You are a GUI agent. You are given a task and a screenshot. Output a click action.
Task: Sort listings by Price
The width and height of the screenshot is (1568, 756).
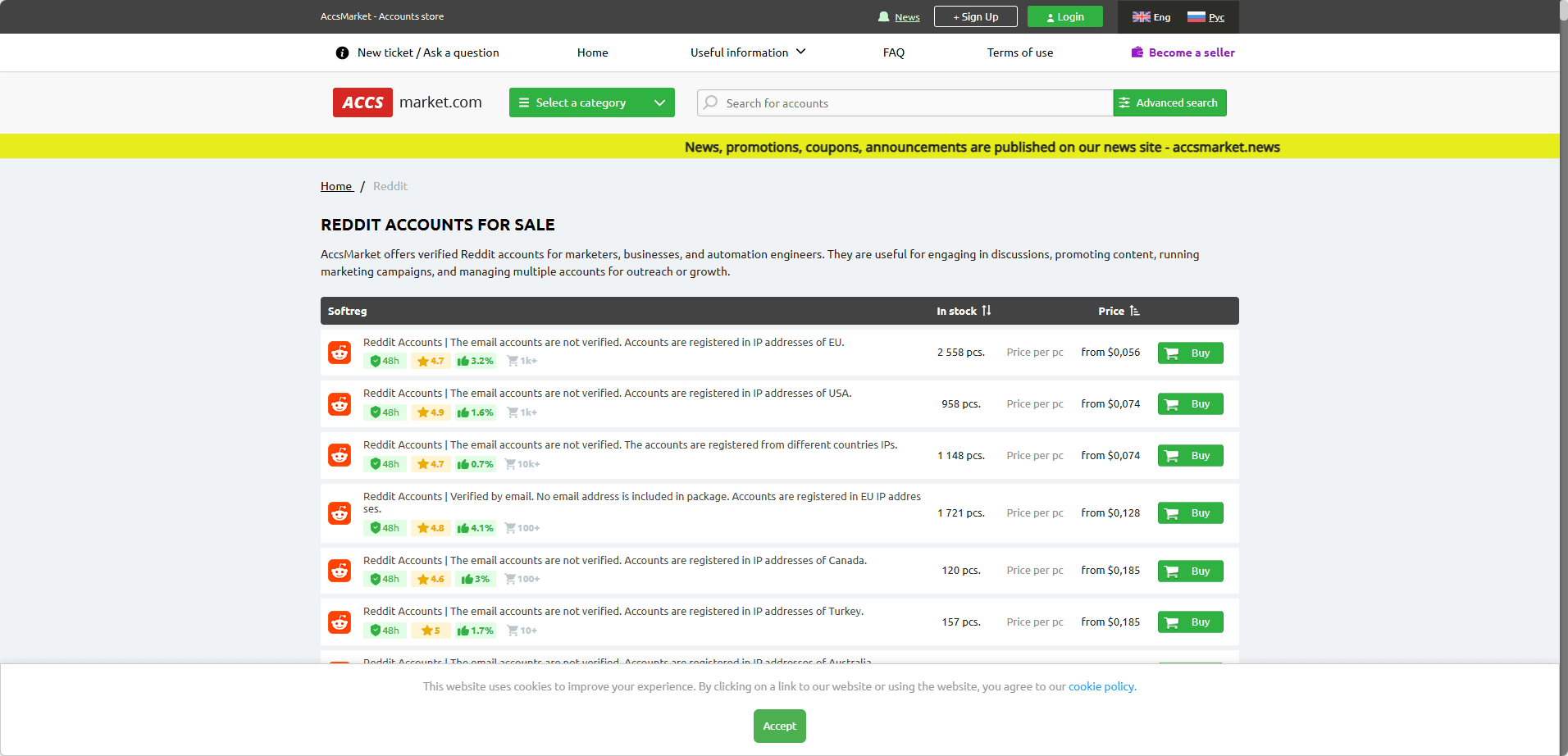(1119, 311)
